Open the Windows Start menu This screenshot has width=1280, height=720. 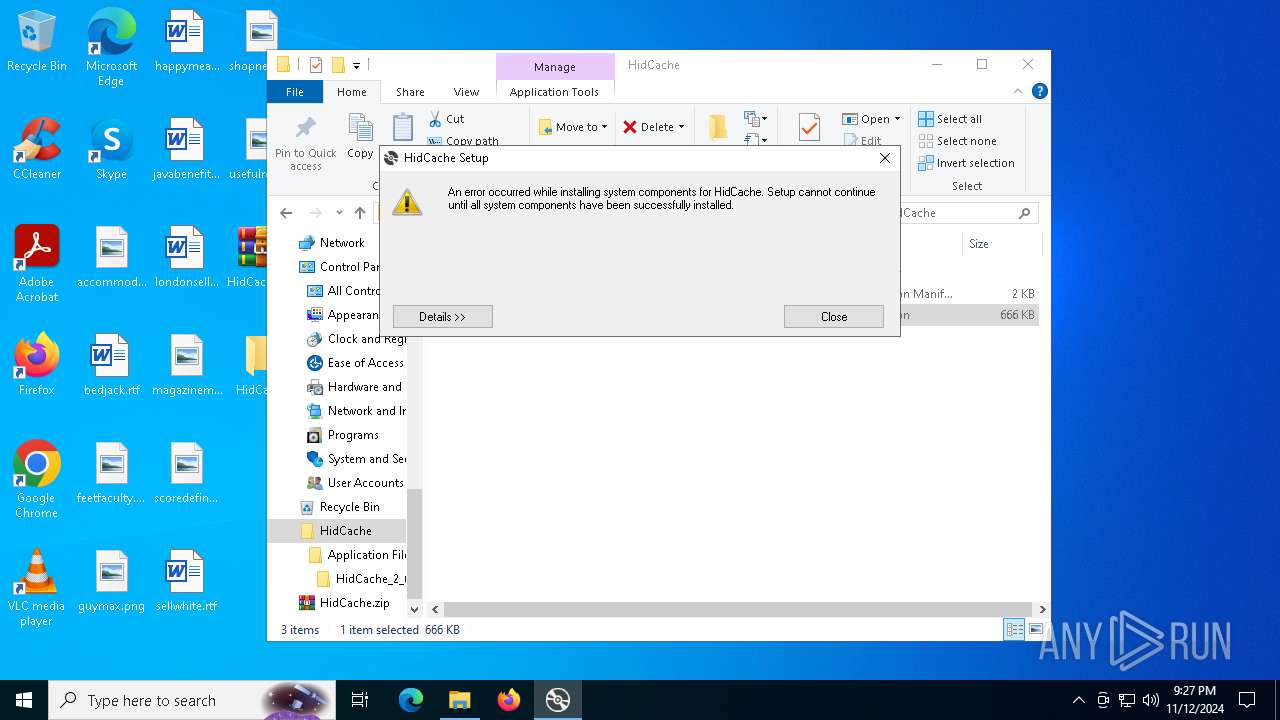tap(24, 700)
